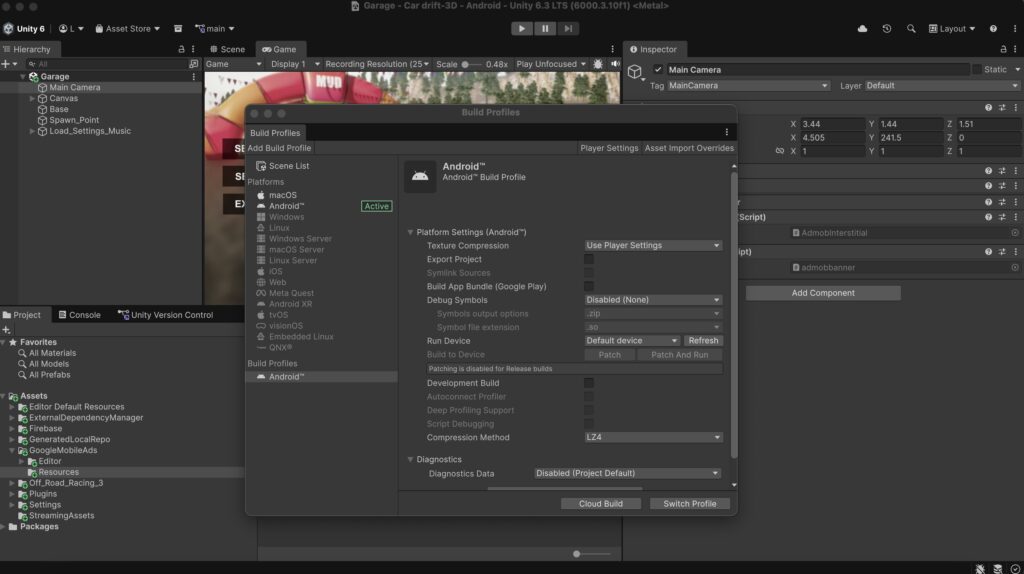Image resolution: width=1024 pixels, height=574 pixels.
Task: Toggle the Hierarchy panel lock icon
Action: pyautogui.click(x=181, y=49)
